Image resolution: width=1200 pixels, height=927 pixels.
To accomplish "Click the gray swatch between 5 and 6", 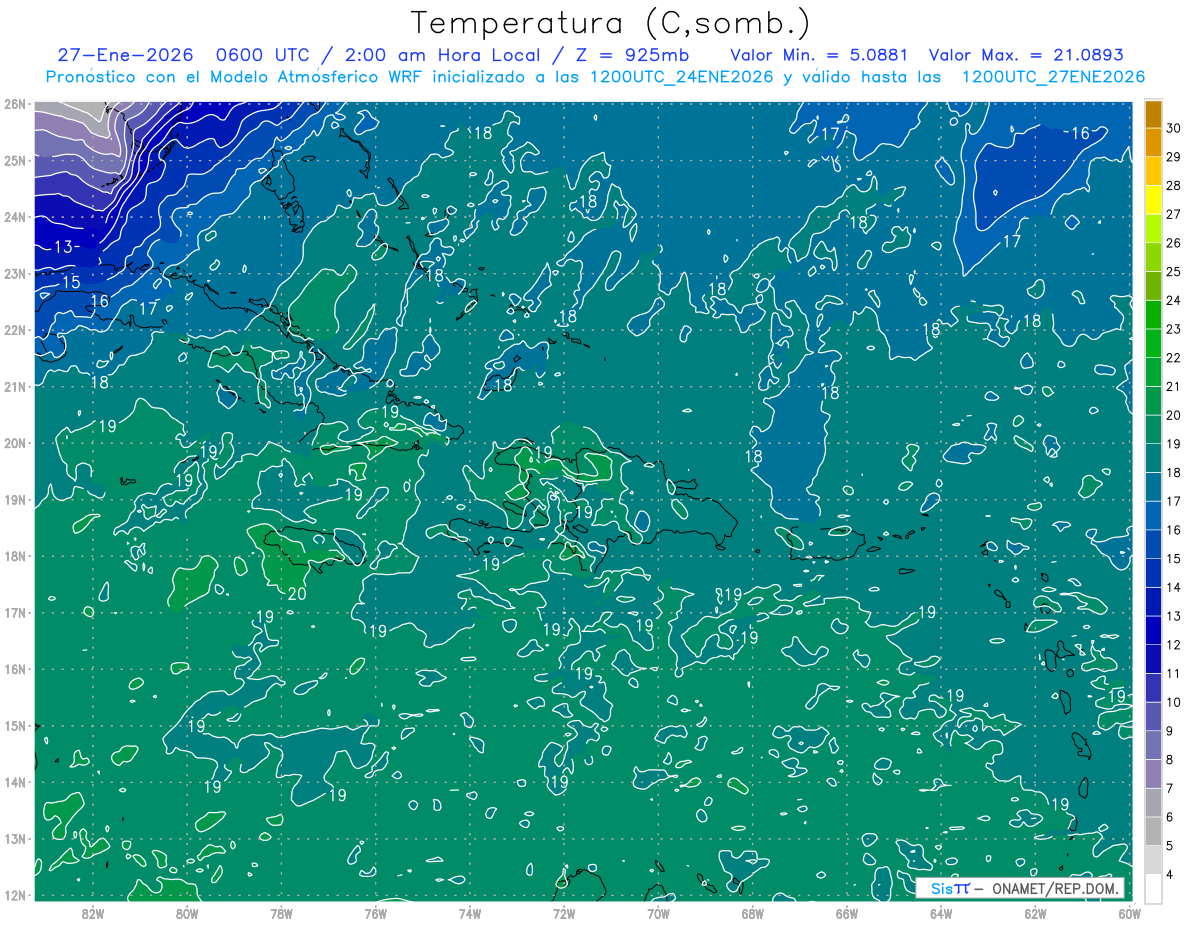I will [1153, 831].
